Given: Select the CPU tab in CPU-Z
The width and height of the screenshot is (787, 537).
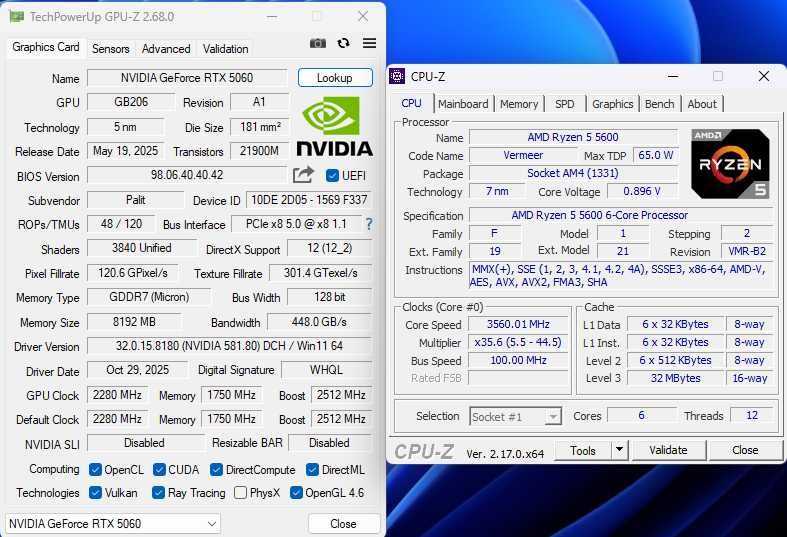Looking at the screenshot, I should (412, 103).
